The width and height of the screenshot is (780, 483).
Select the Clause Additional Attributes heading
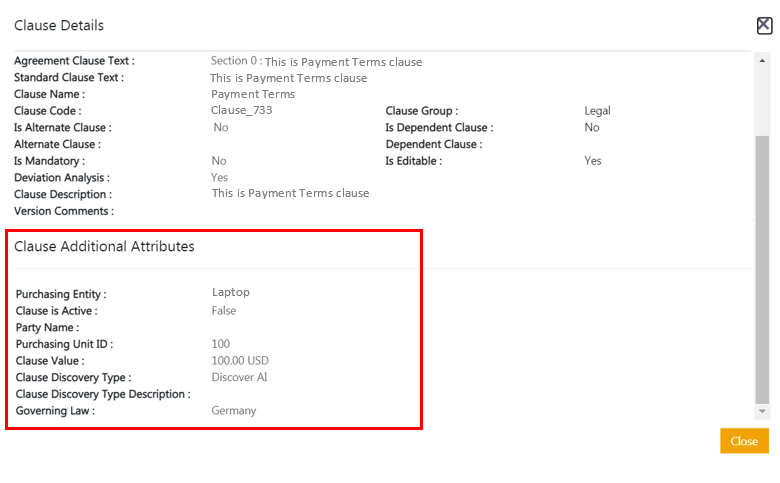click(104, 246)
